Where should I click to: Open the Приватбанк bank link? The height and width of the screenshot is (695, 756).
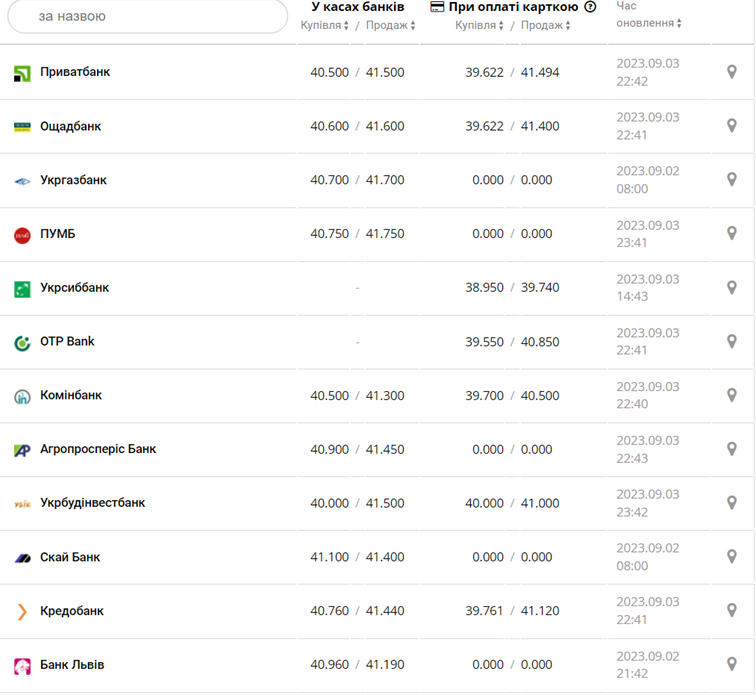[x=75, y=72]
